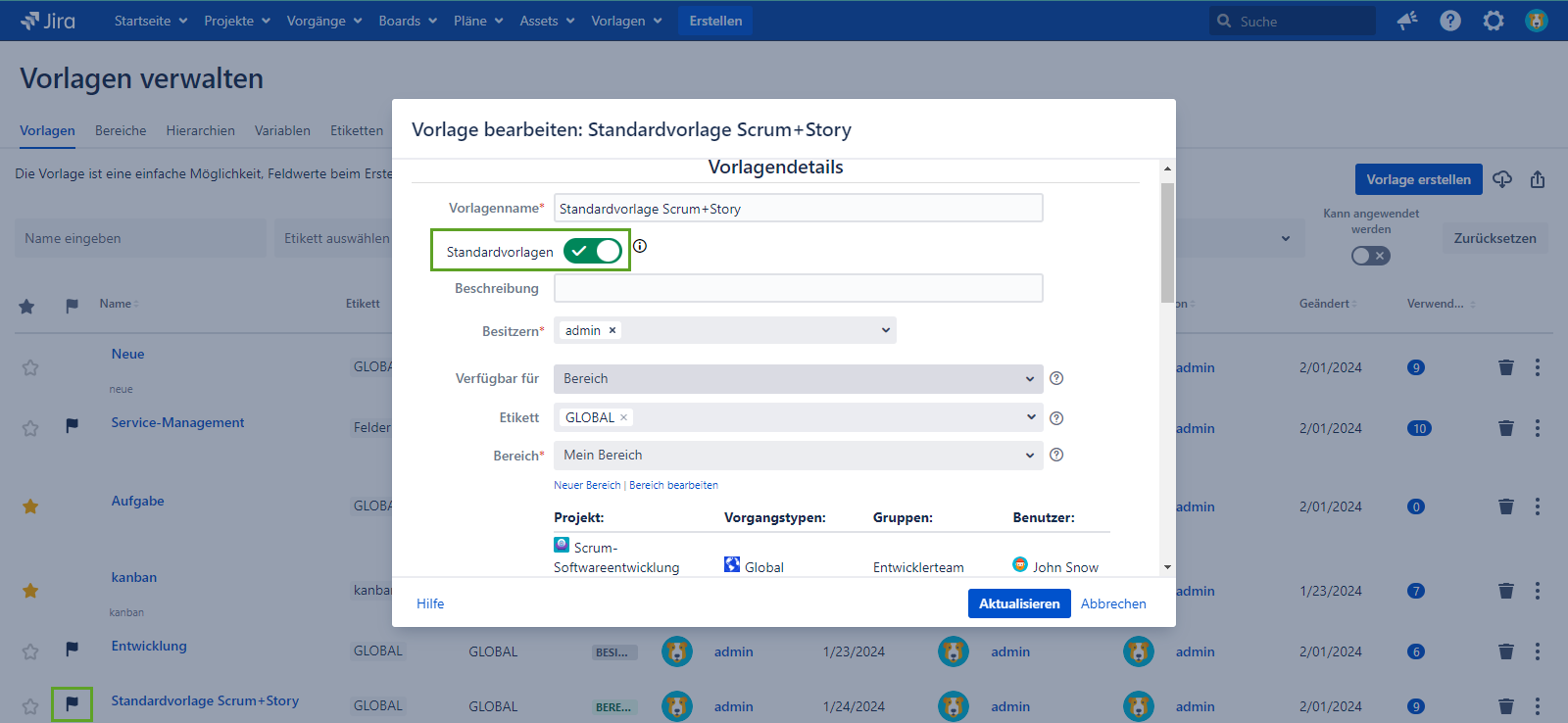Delete the Neue template via trash icon

(1506, 367)
